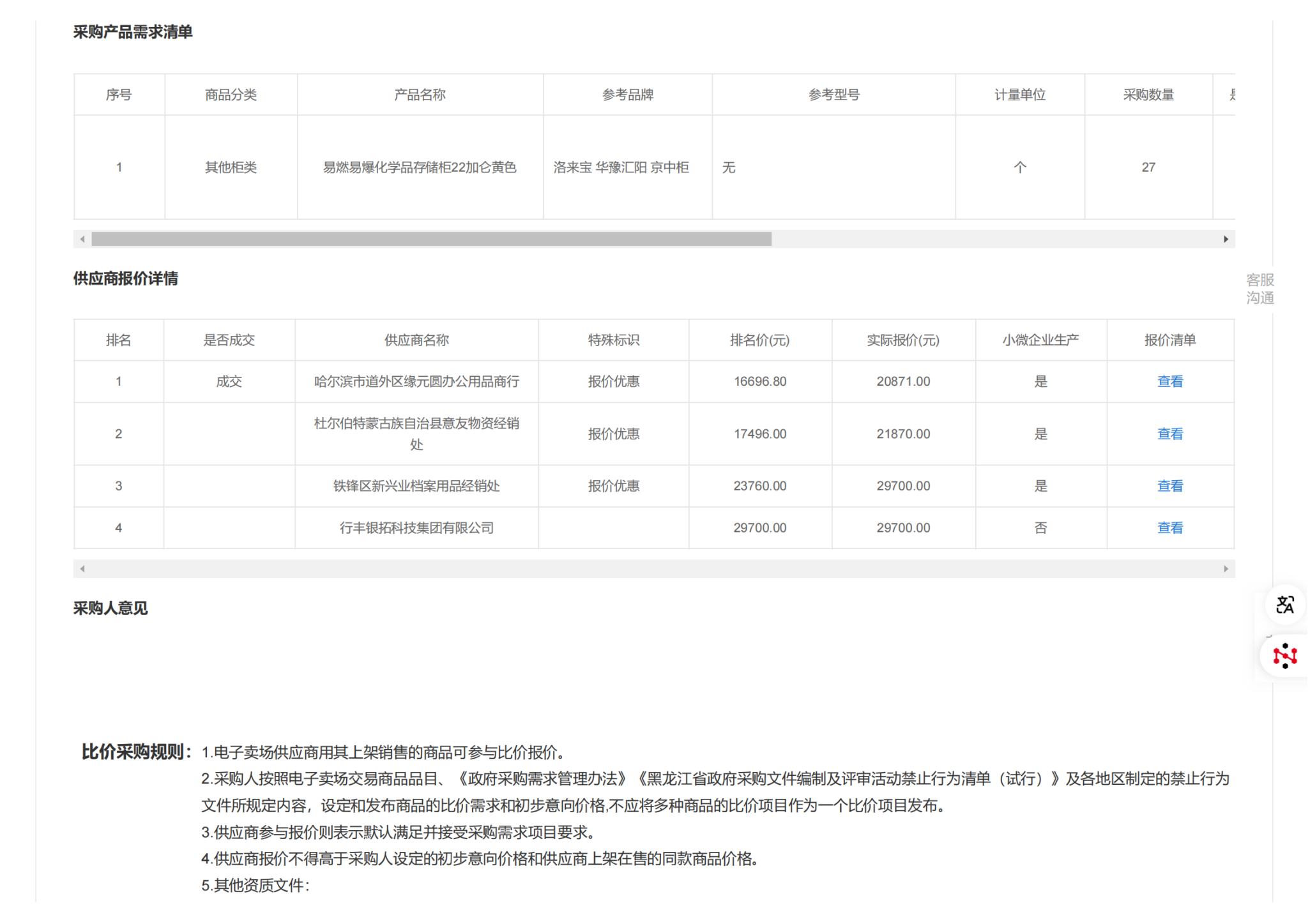Click the translate floating icon
This screenshot has width=1308, height=924.
pyautogui.click(x=1284, y=604)
